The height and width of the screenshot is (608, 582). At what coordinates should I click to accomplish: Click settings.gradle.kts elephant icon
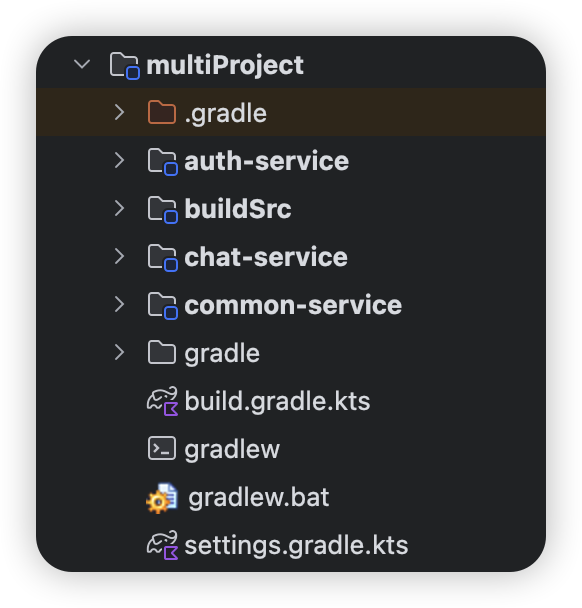162,546
